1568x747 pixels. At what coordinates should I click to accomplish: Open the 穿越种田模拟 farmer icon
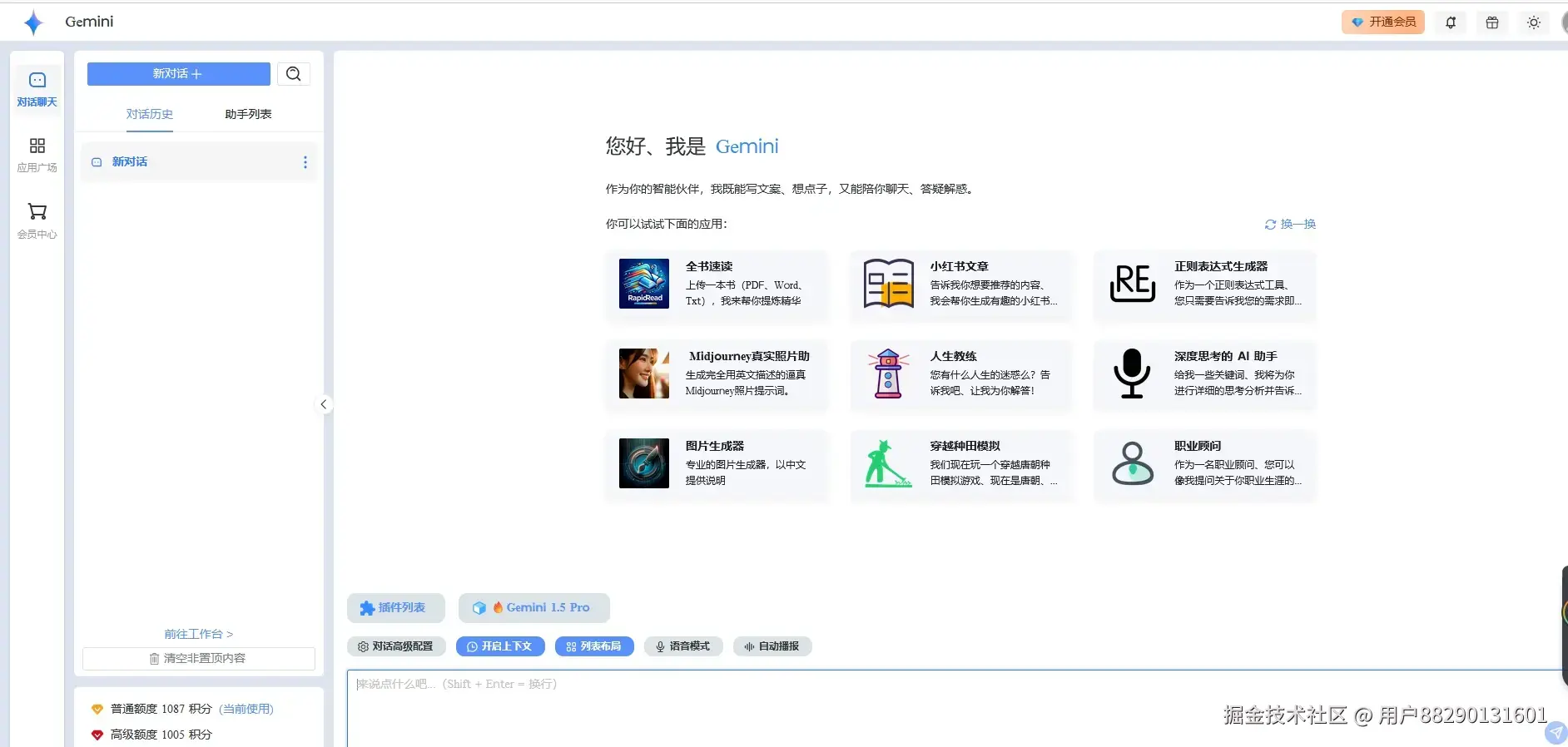pos(888,463)
